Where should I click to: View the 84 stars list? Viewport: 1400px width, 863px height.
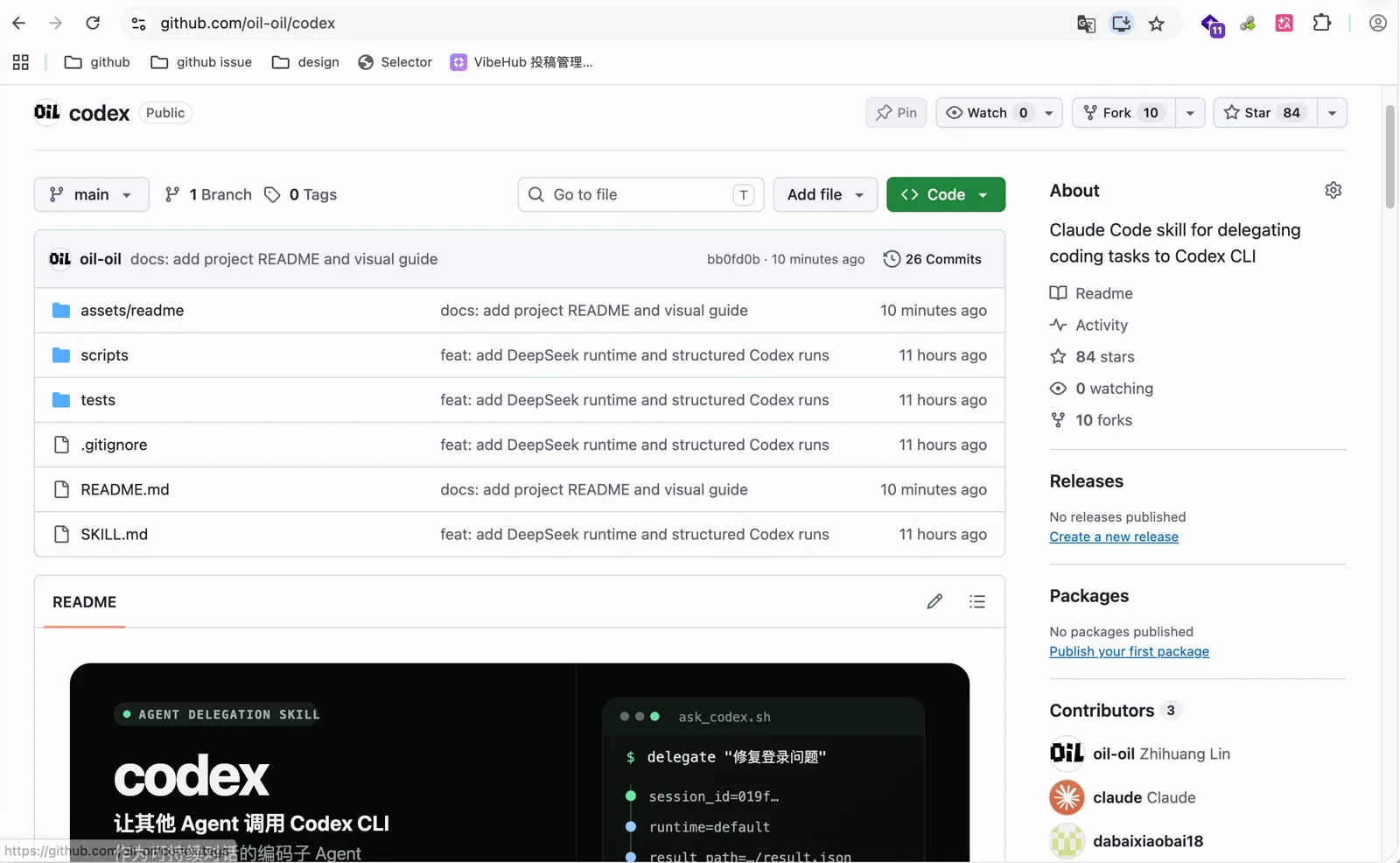pos(1092,356)
